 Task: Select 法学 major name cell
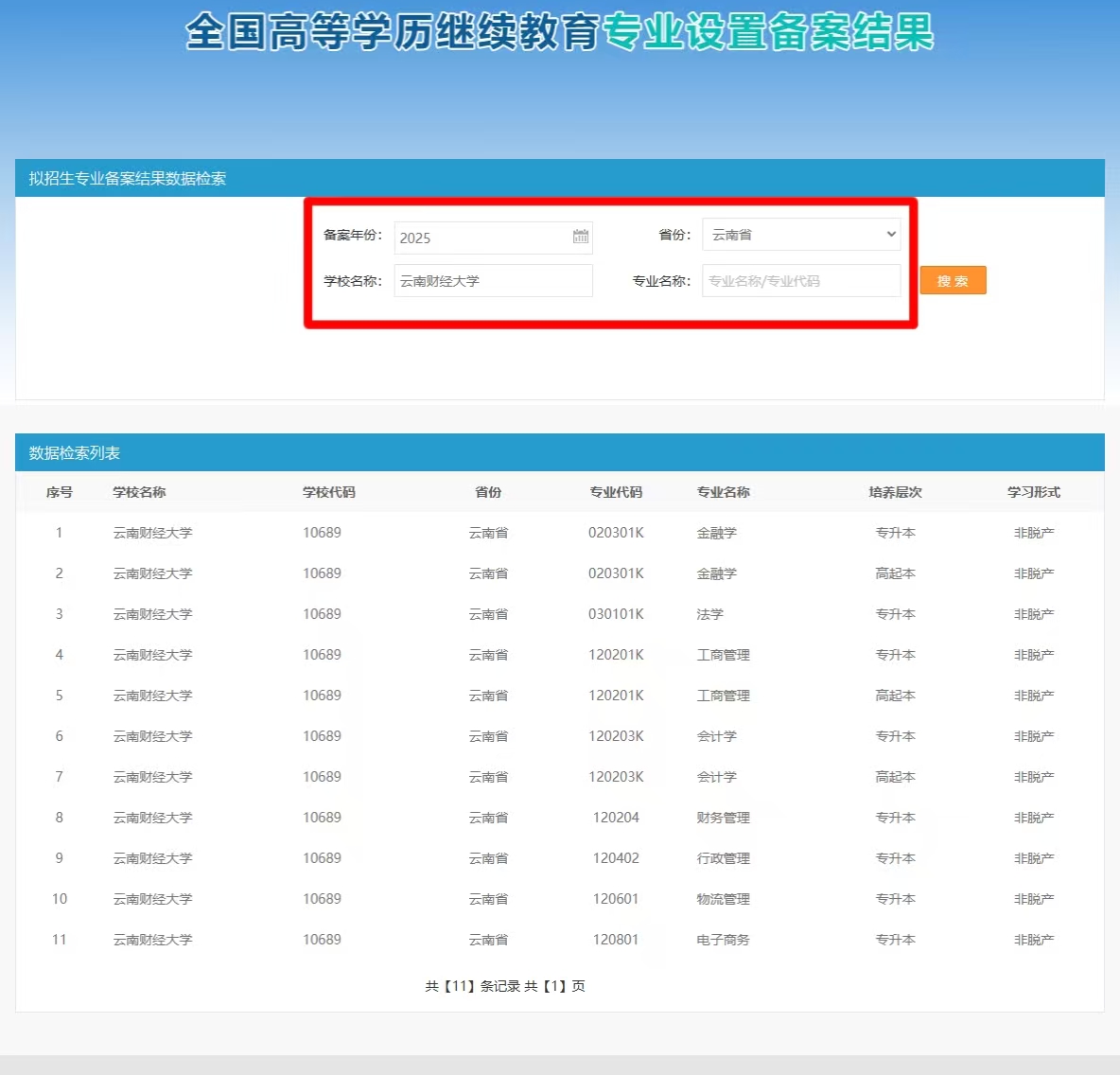pos(710,615)
